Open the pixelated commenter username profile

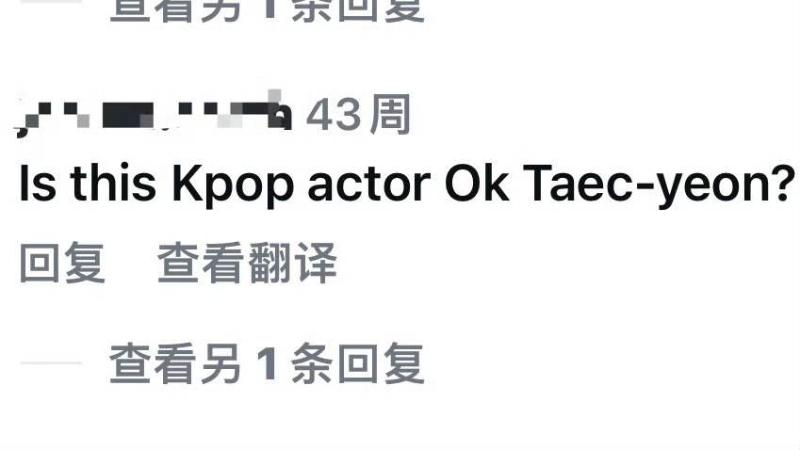coord(155,115)
